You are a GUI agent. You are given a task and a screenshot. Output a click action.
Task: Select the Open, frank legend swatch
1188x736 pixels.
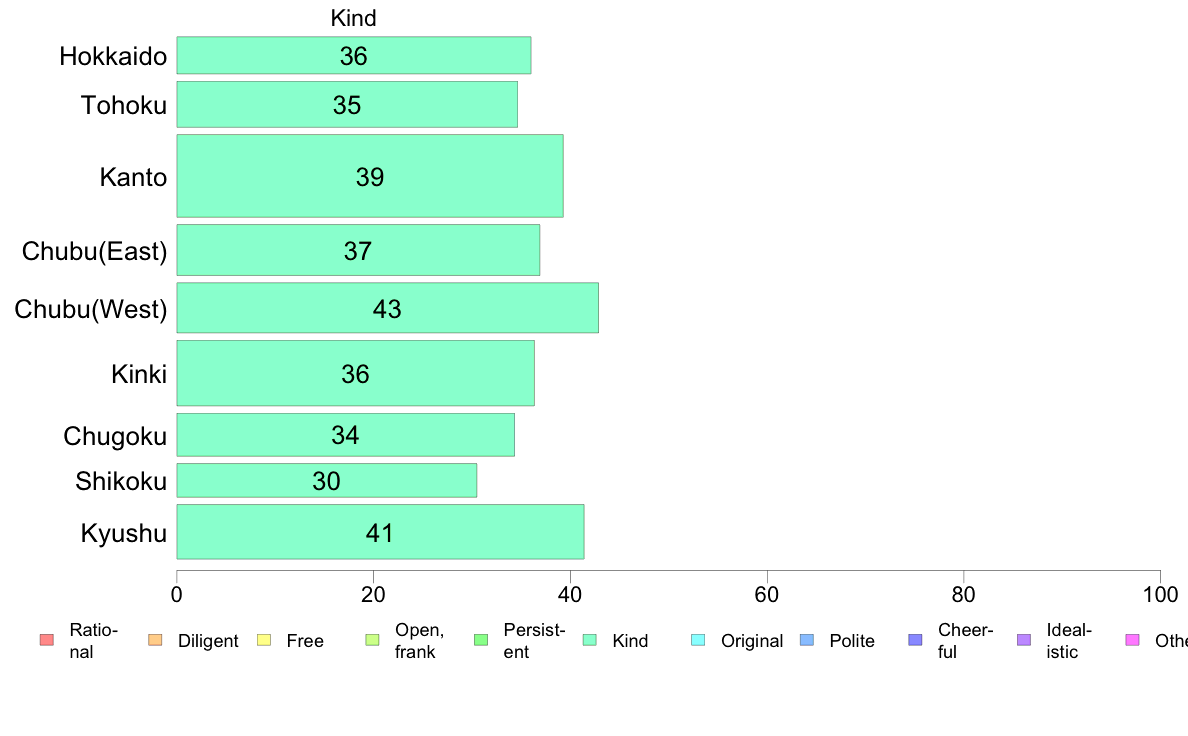[x=372, y=640]
